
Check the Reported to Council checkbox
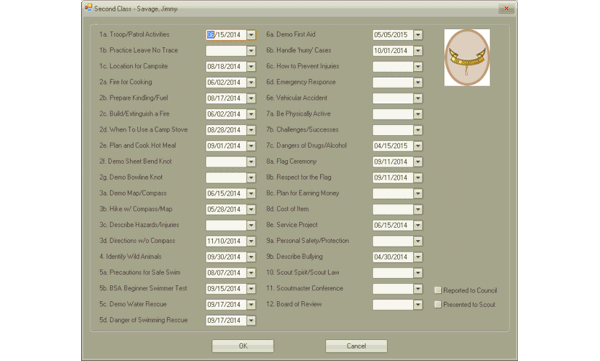438,290
